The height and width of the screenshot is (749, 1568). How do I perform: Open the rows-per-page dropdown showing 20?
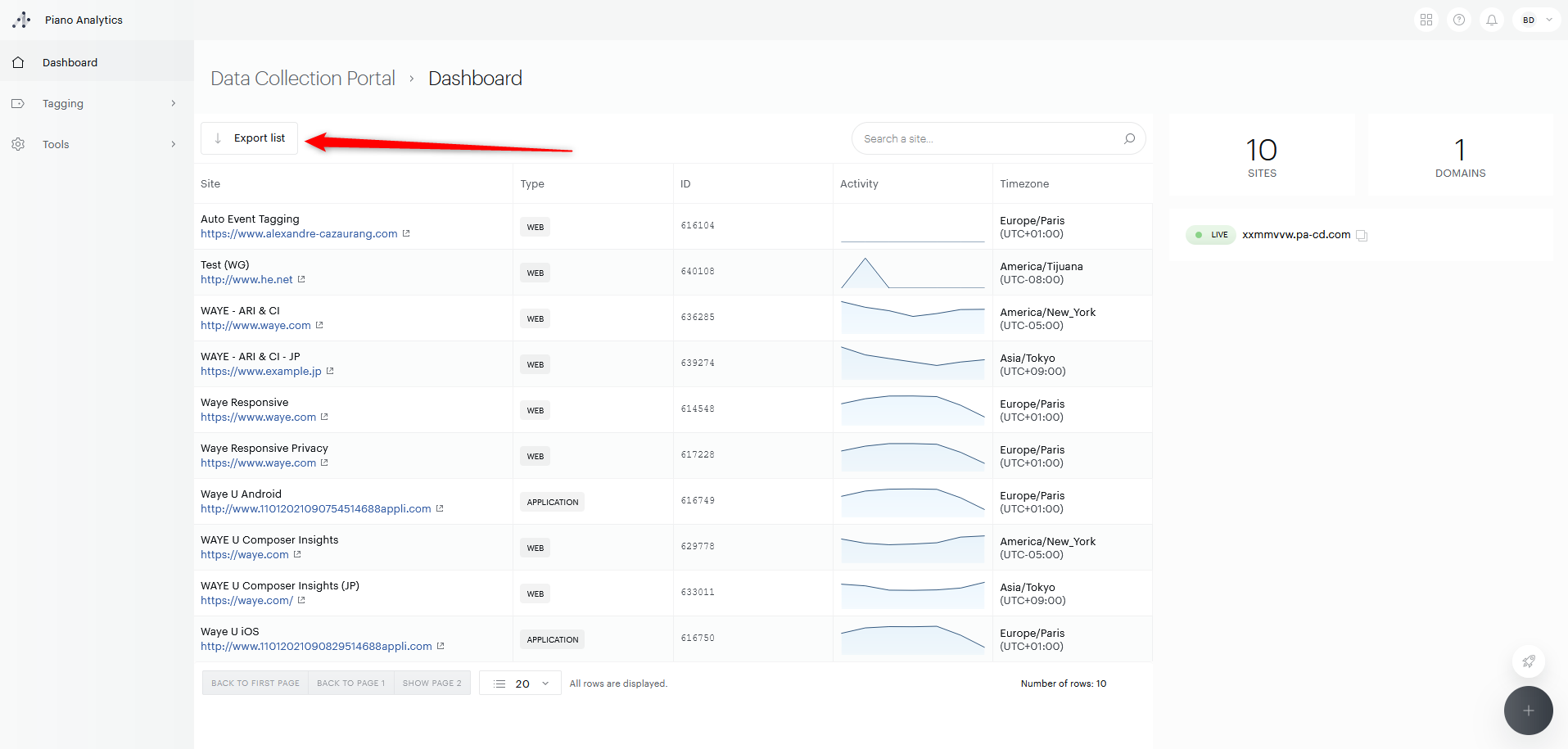521,684
